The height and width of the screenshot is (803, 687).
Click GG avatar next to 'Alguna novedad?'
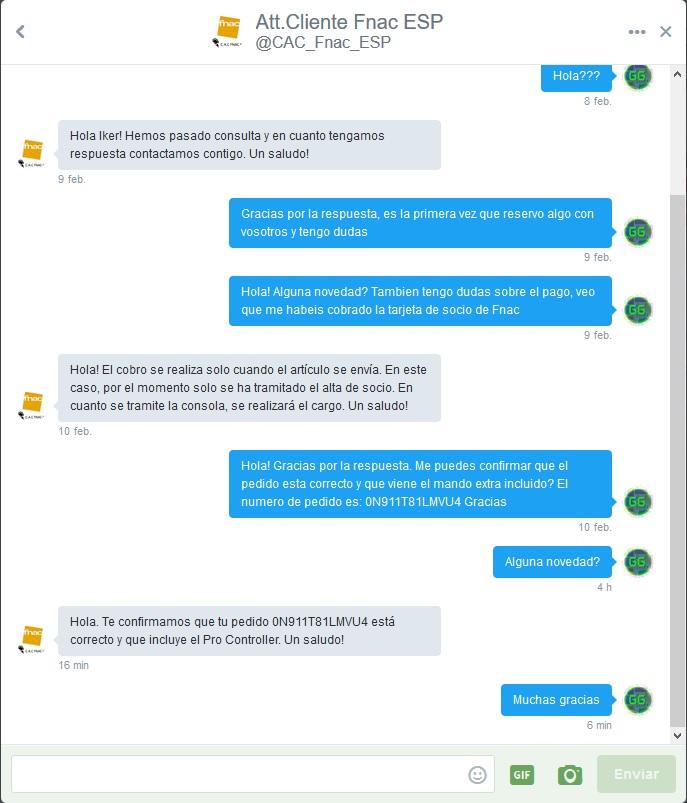637,562
